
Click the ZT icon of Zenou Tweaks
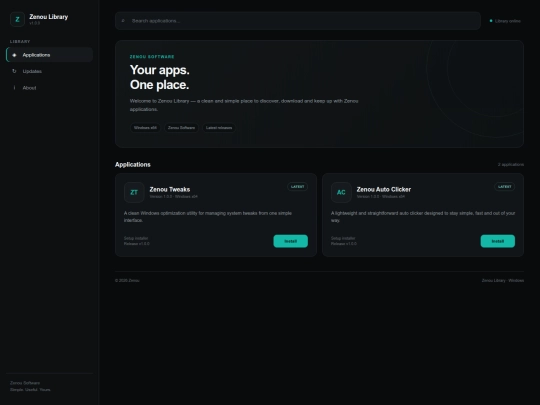(x=134, y=193)
